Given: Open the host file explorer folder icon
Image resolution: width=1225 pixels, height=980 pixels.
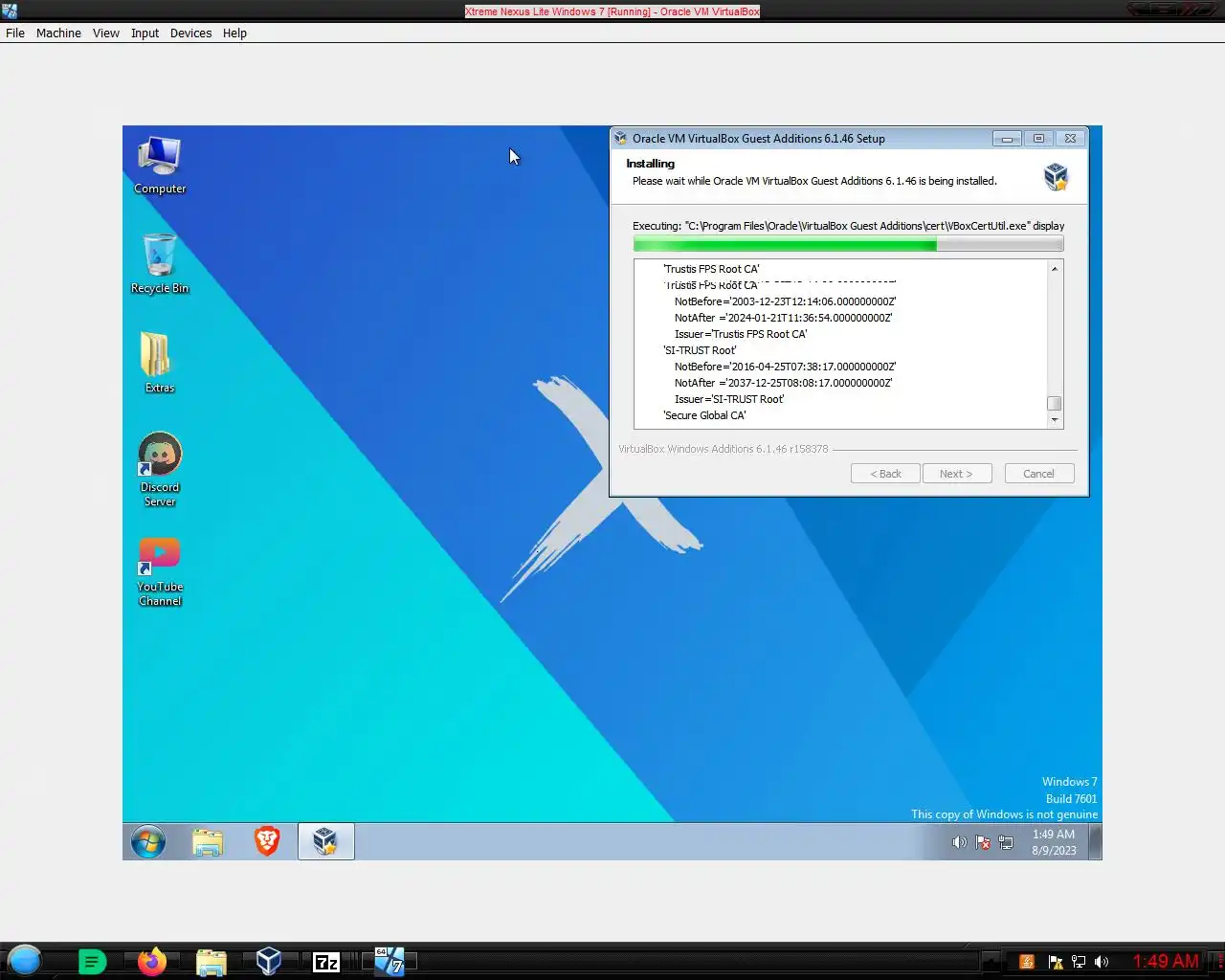Looking at the screenshot, I should tap(211, 962).
